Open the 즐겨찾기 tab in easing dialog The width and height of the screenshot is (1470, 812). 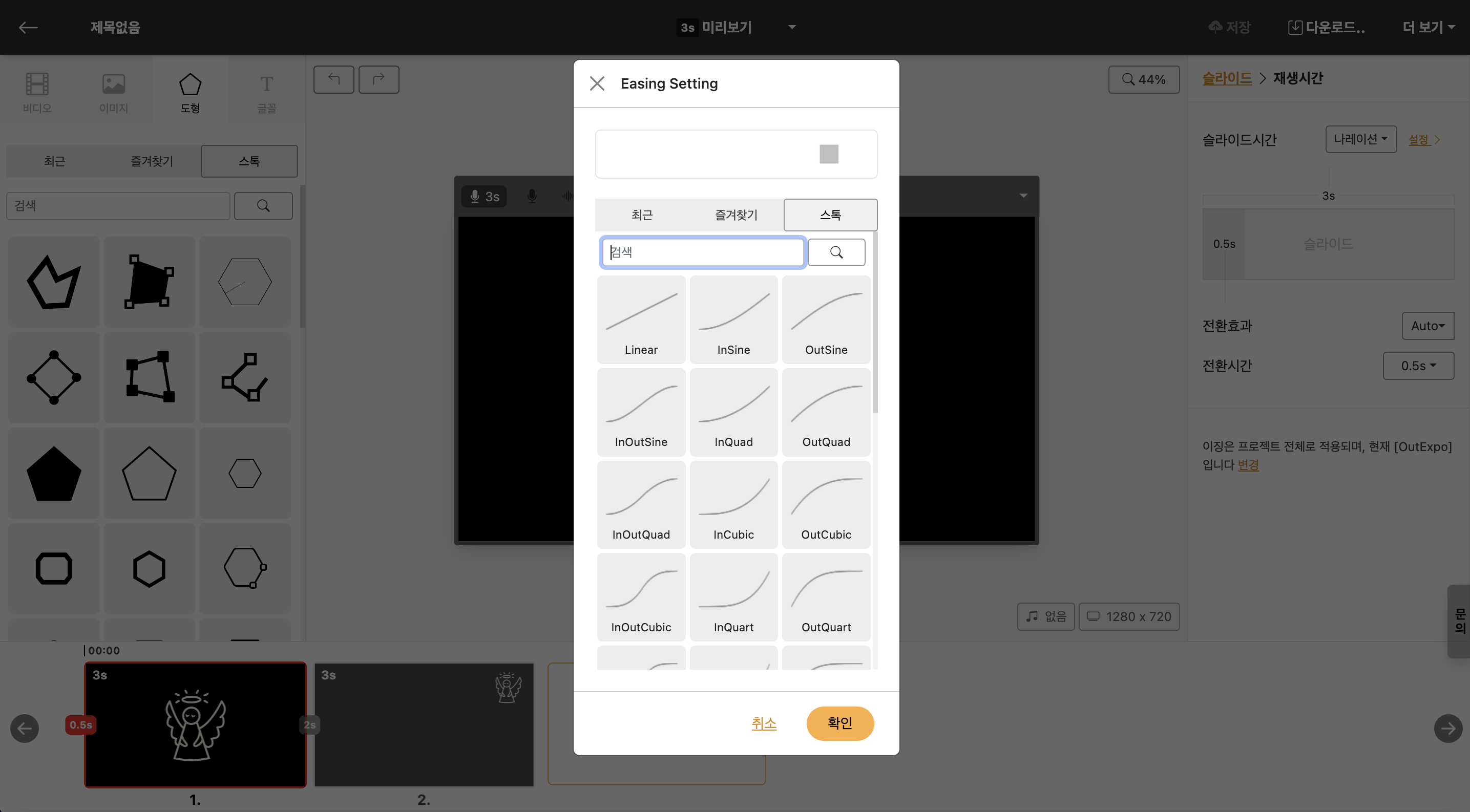click(x=736, y=215)
